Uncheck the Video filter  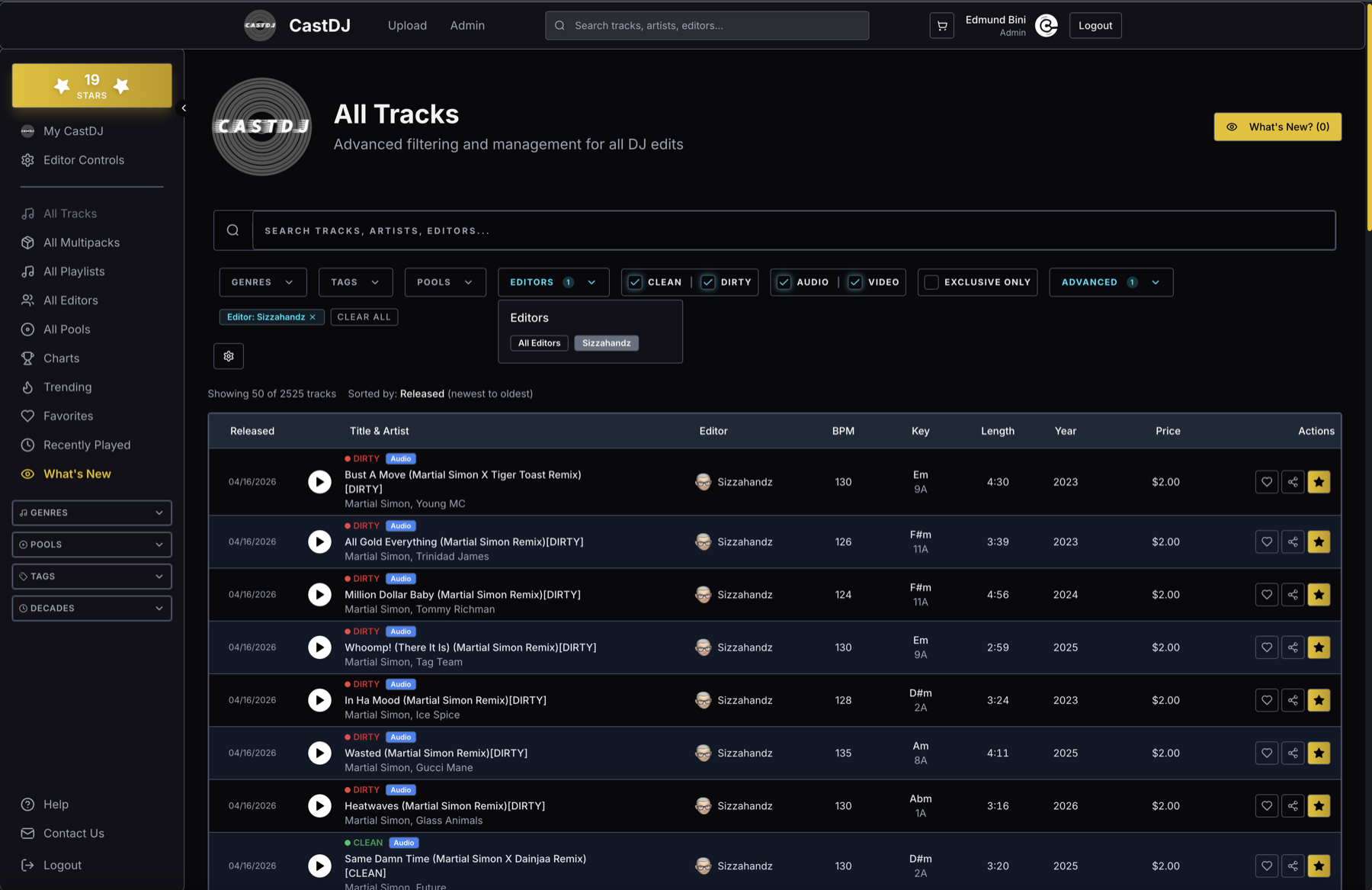click(x=854, y=282)
